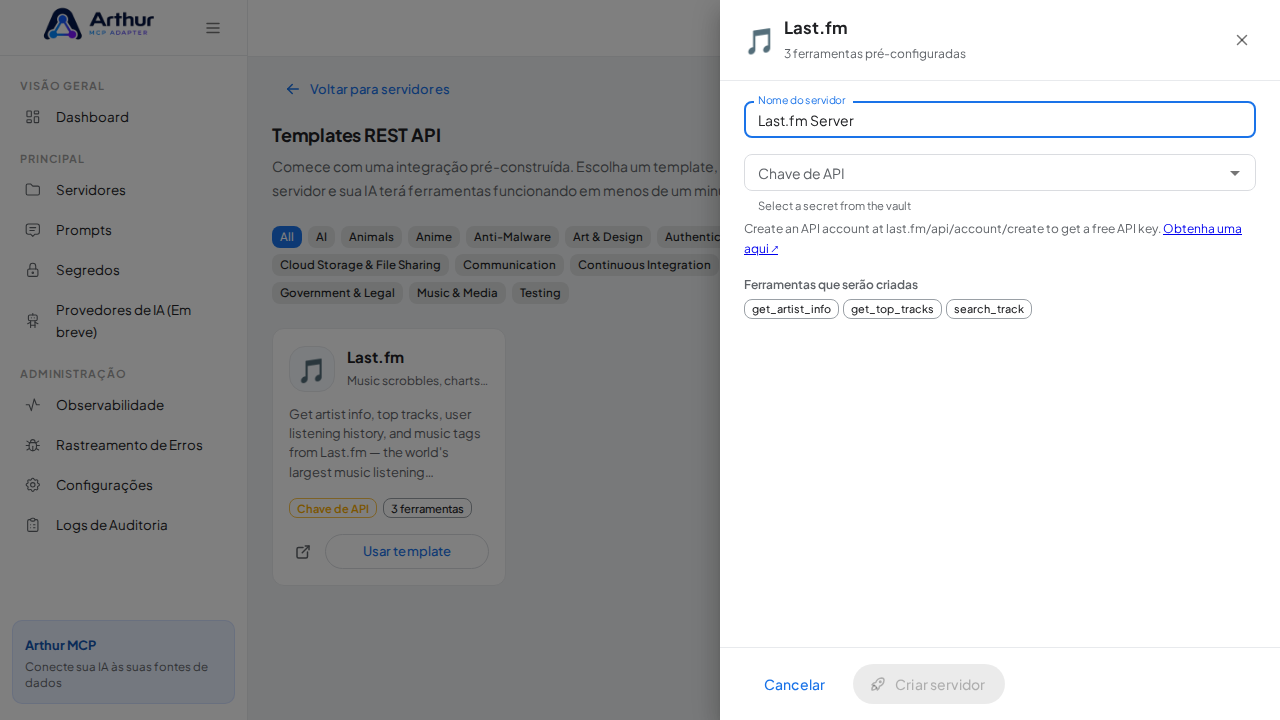1280x720 pixels.
Task: Open the Chave de API dropdown
Action: tap(1000, 173)
